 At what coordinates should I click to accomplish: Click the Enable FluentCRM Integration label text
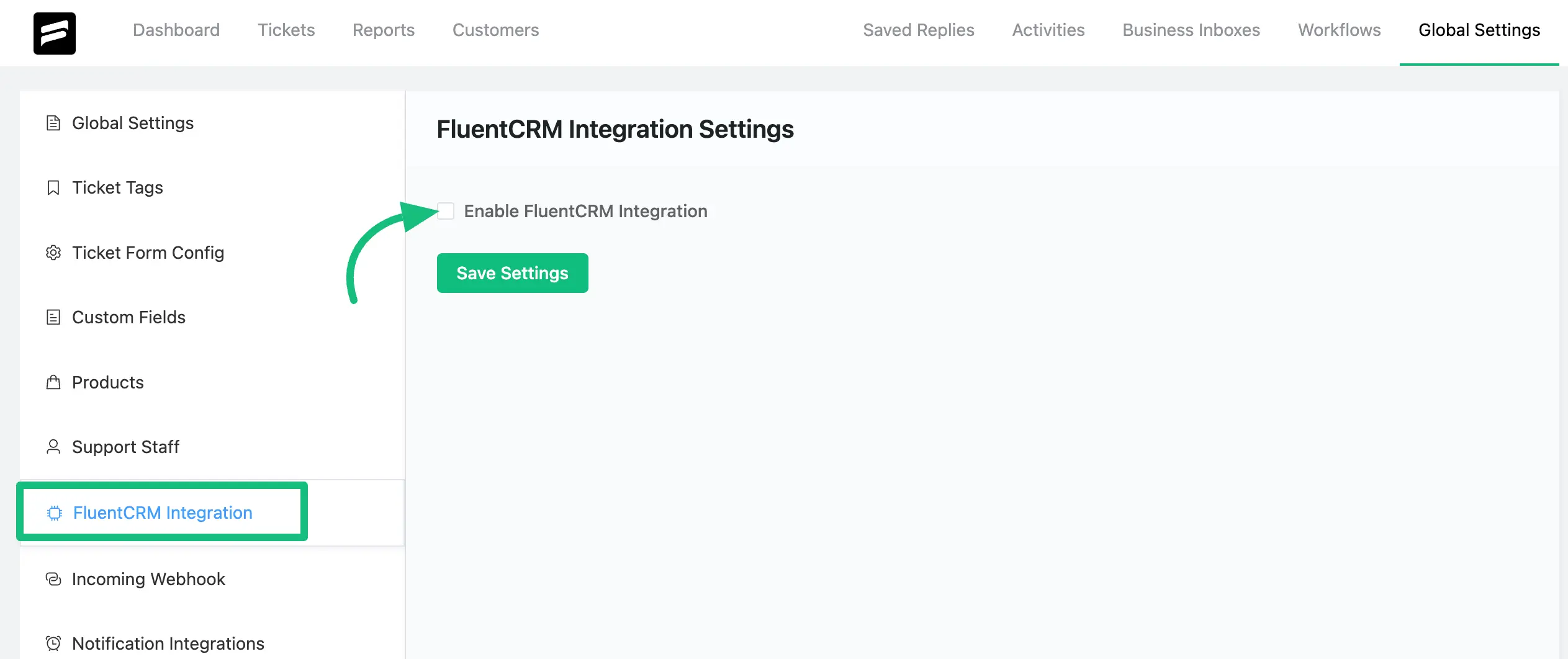[586, 211]
